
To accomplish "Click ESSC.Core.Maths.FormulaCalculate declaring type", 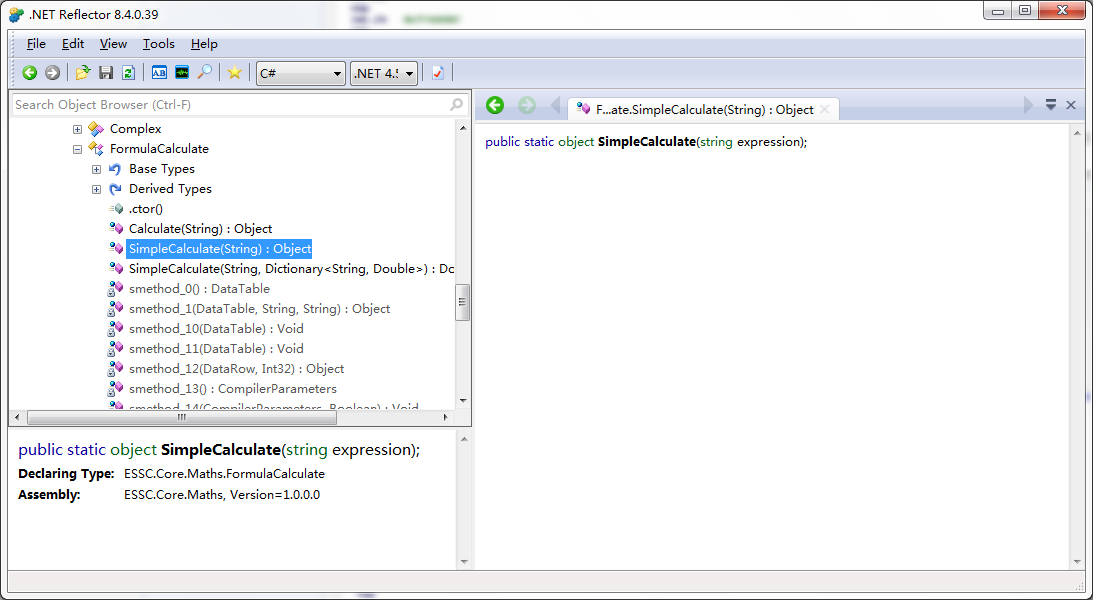I will tap(224, 474).
